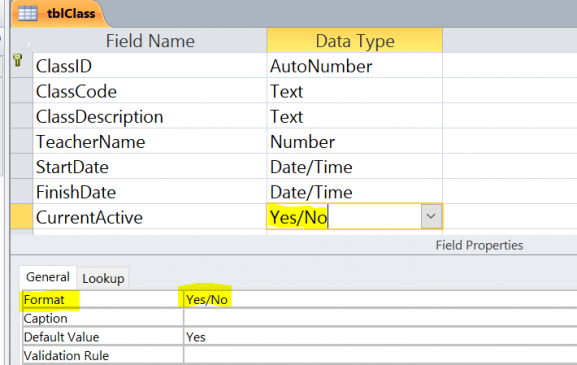Click the select-all corner box above row selectors
577x365 pixels.
click(22, 40)
